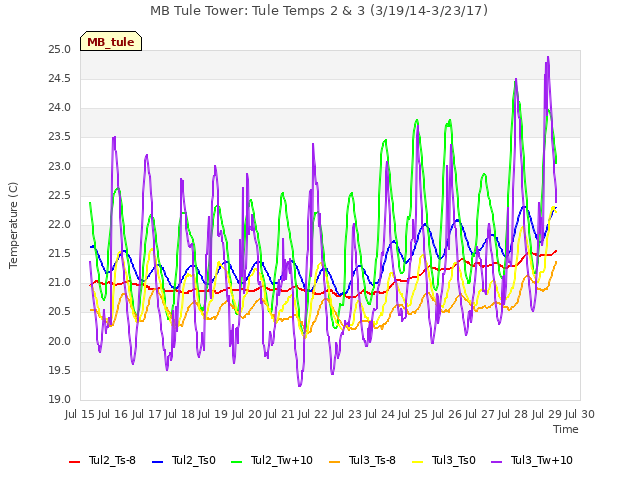Click the Jul 18 x-axis label
This screenshot has width=640, height=480.
pos(180,414)
